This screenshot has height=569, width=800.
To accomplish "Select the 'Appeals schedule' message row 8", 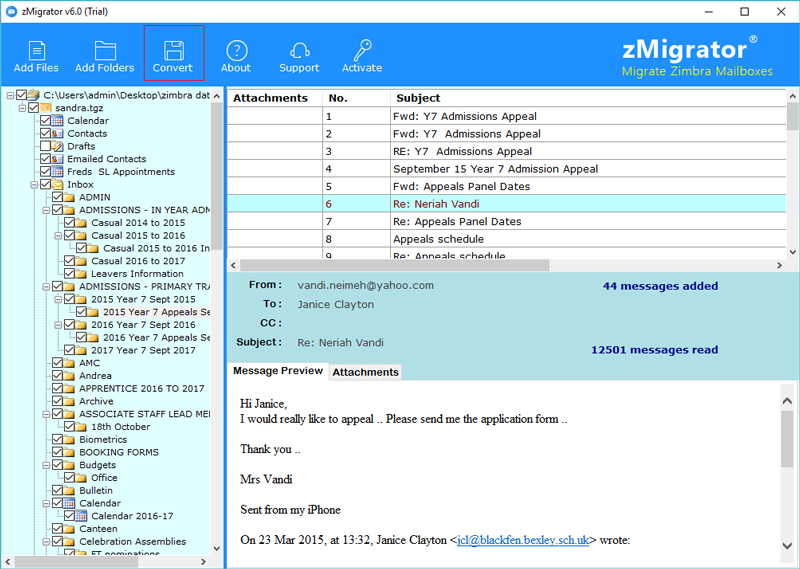I will (506, 239).
